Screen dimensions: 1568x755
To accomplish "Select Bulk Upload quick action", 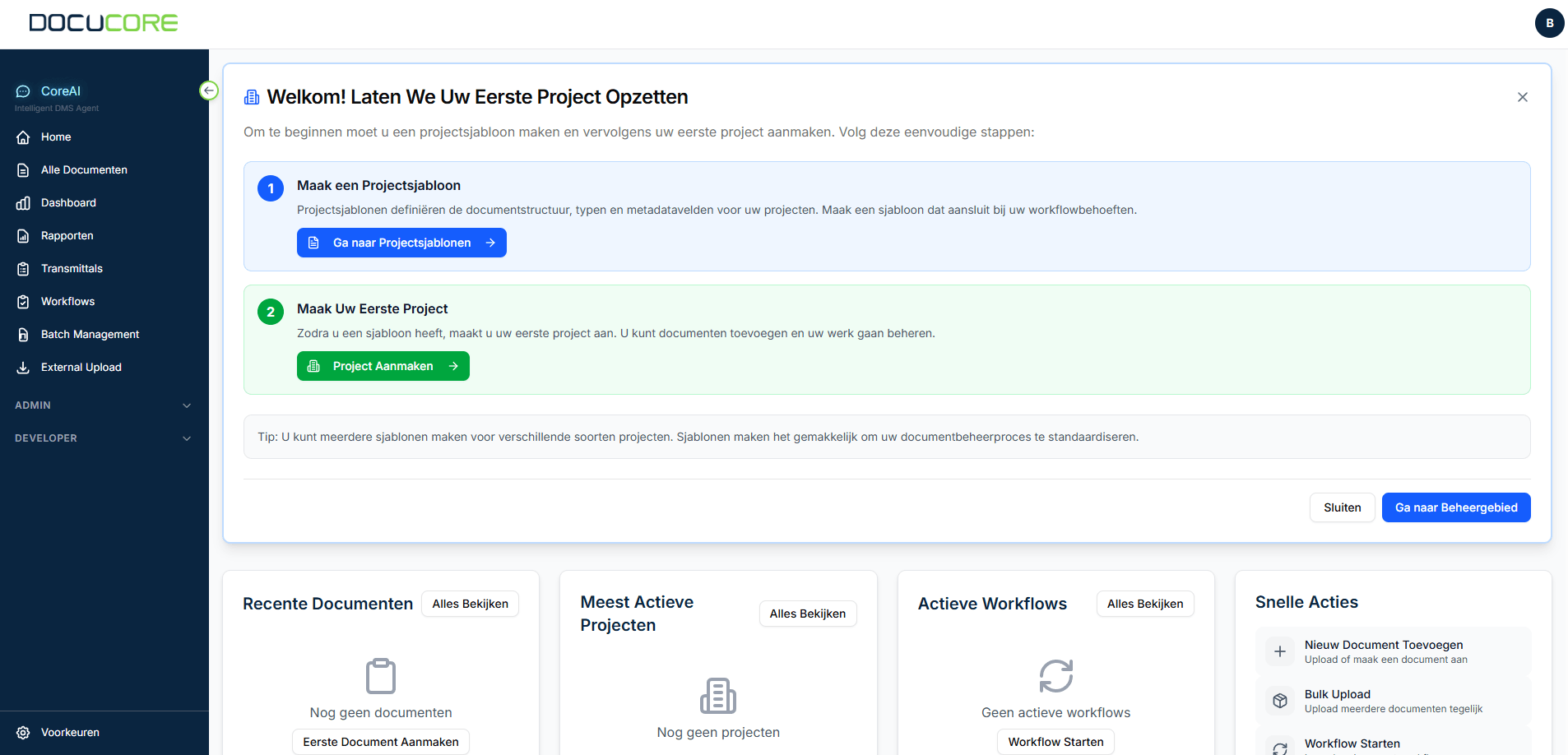I will point(1394,701).
